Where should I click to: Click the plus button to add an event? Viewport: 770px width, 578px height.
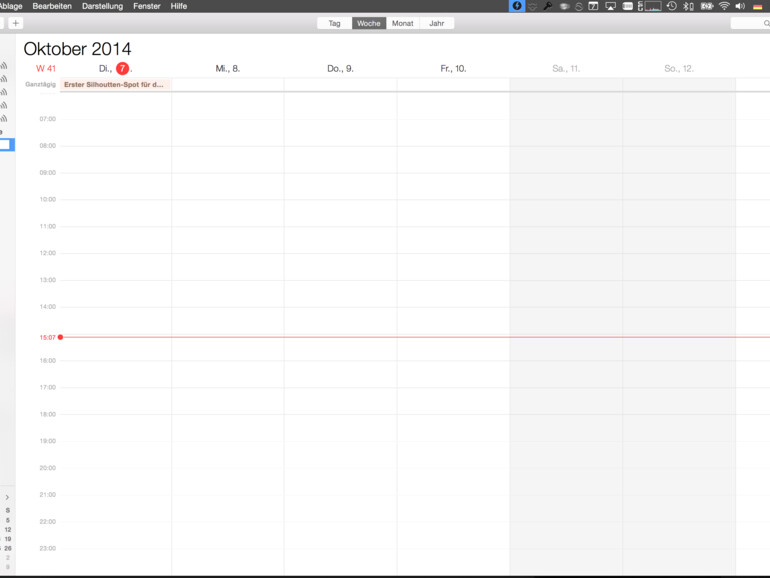tap(16, 23)
